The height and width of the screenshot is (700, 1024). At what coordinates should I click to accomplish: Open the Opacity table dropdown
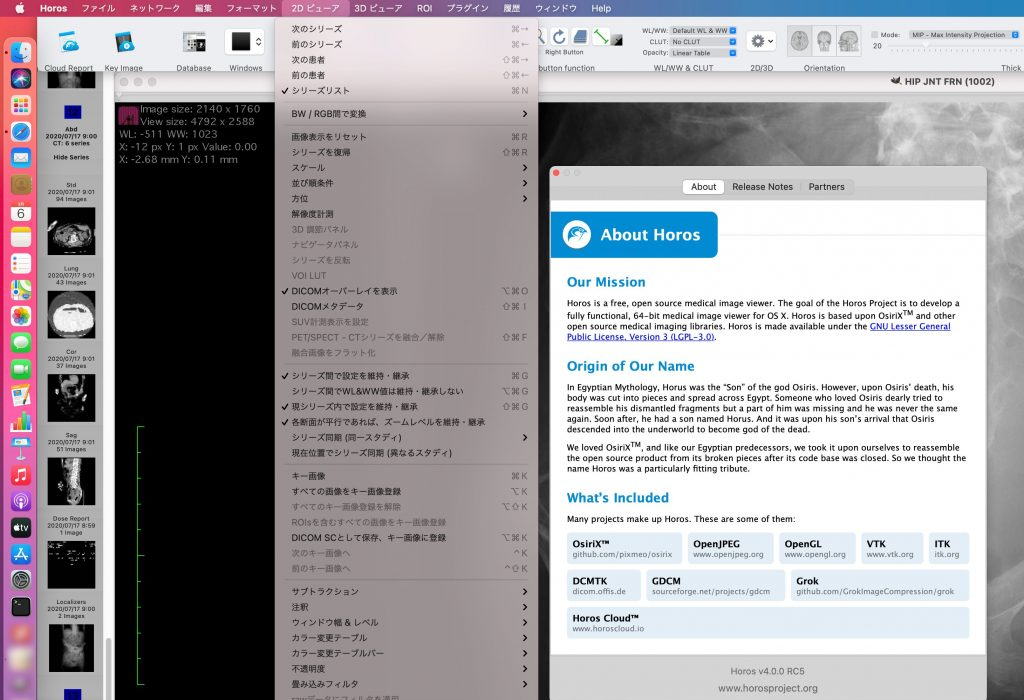coord(703,53)
